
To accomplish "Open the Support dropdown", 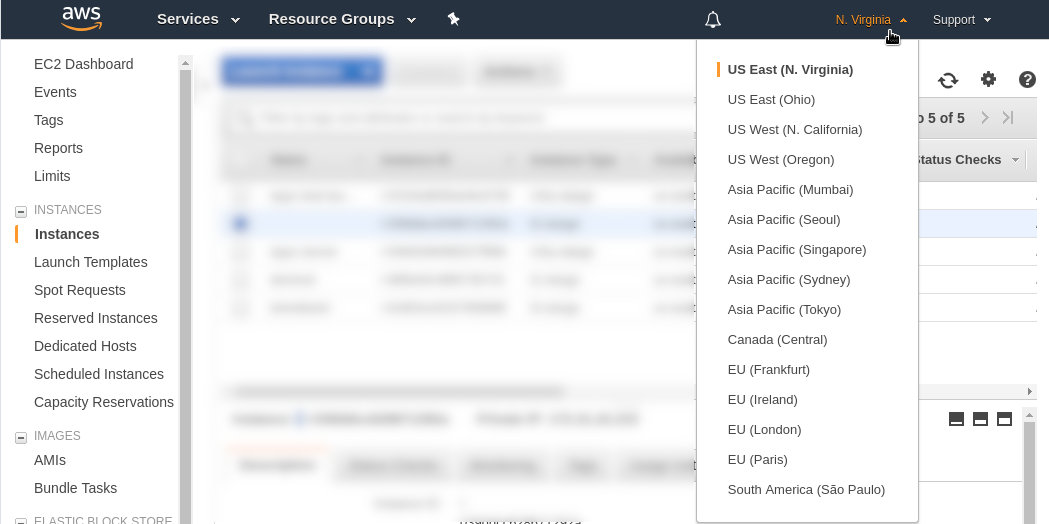I will tap(961, 19).
